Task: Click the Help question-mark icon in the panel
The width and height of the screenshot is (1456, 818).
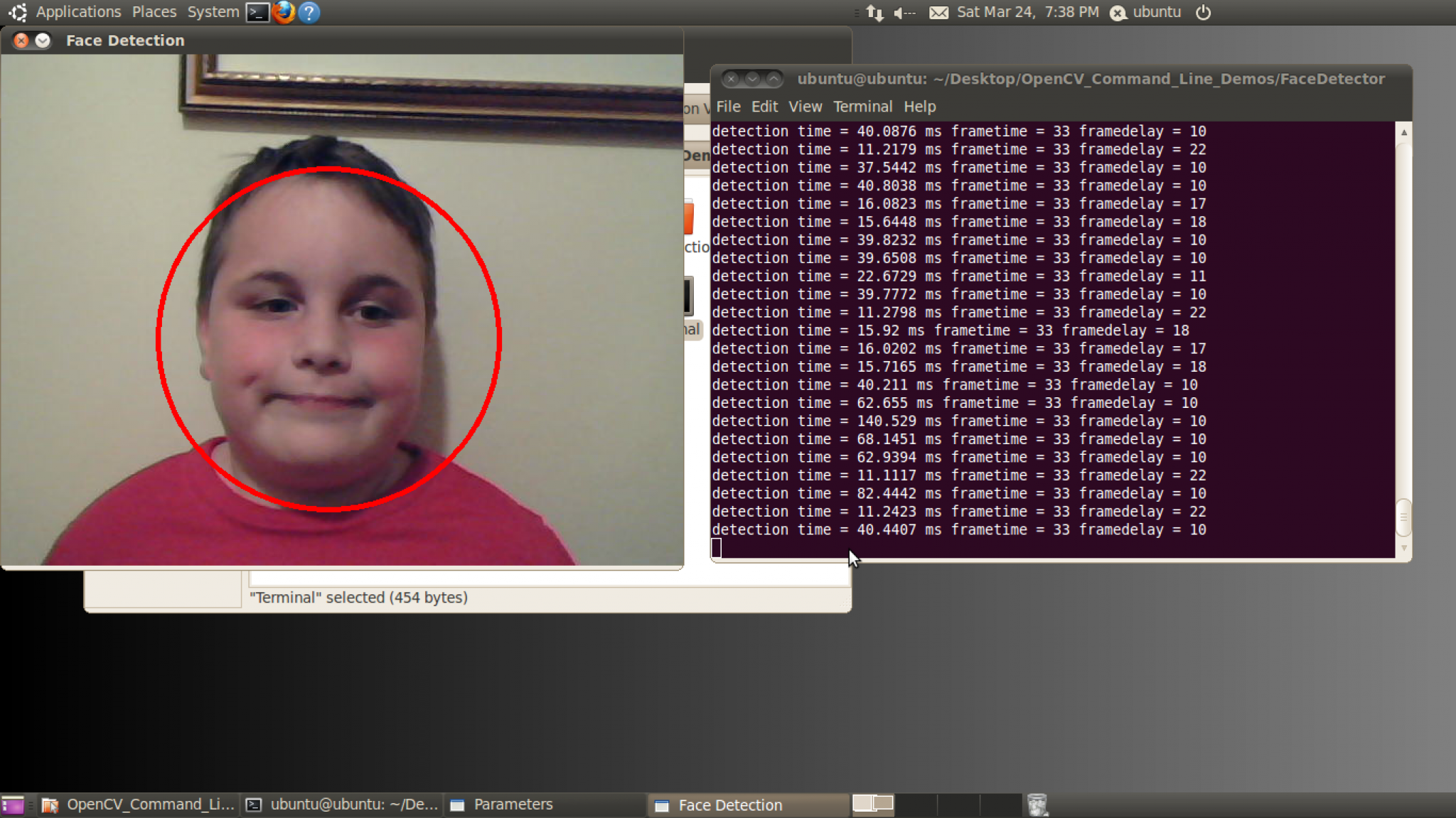Action: pos(309,12)
